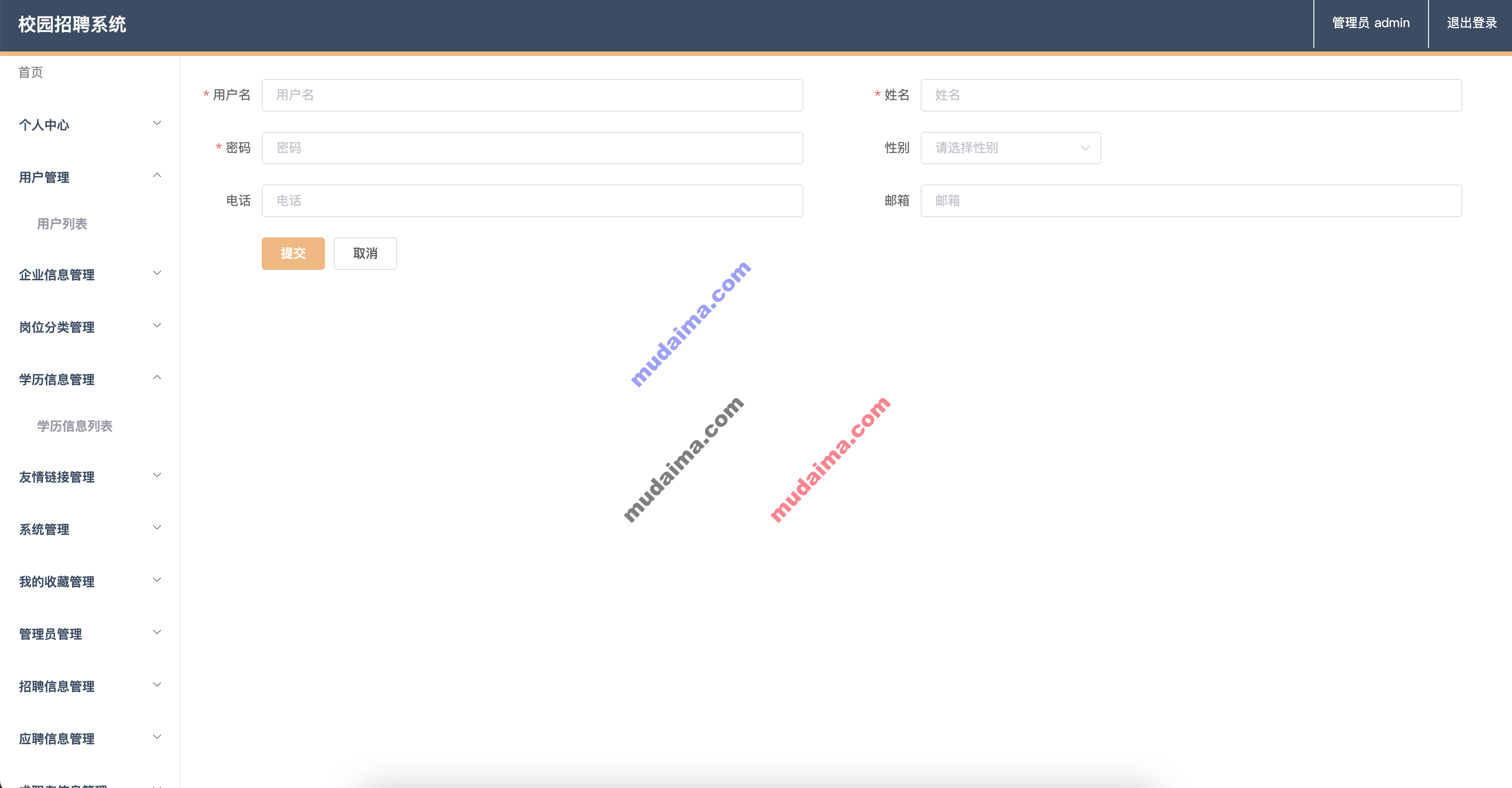Image resolution: width=1512 pixels, height=788 pixels.
Task: Select the 管理员管理 menu label
Action: (51, 634)
